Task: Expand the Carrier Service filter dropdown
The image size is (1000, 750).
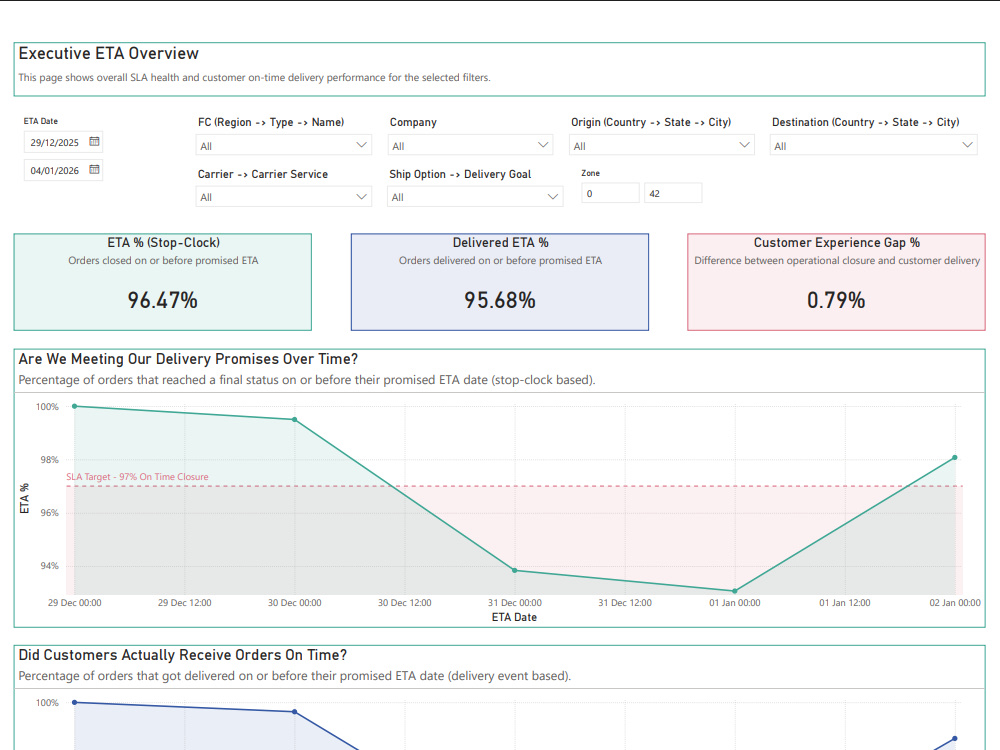Action: click(284, 197)
